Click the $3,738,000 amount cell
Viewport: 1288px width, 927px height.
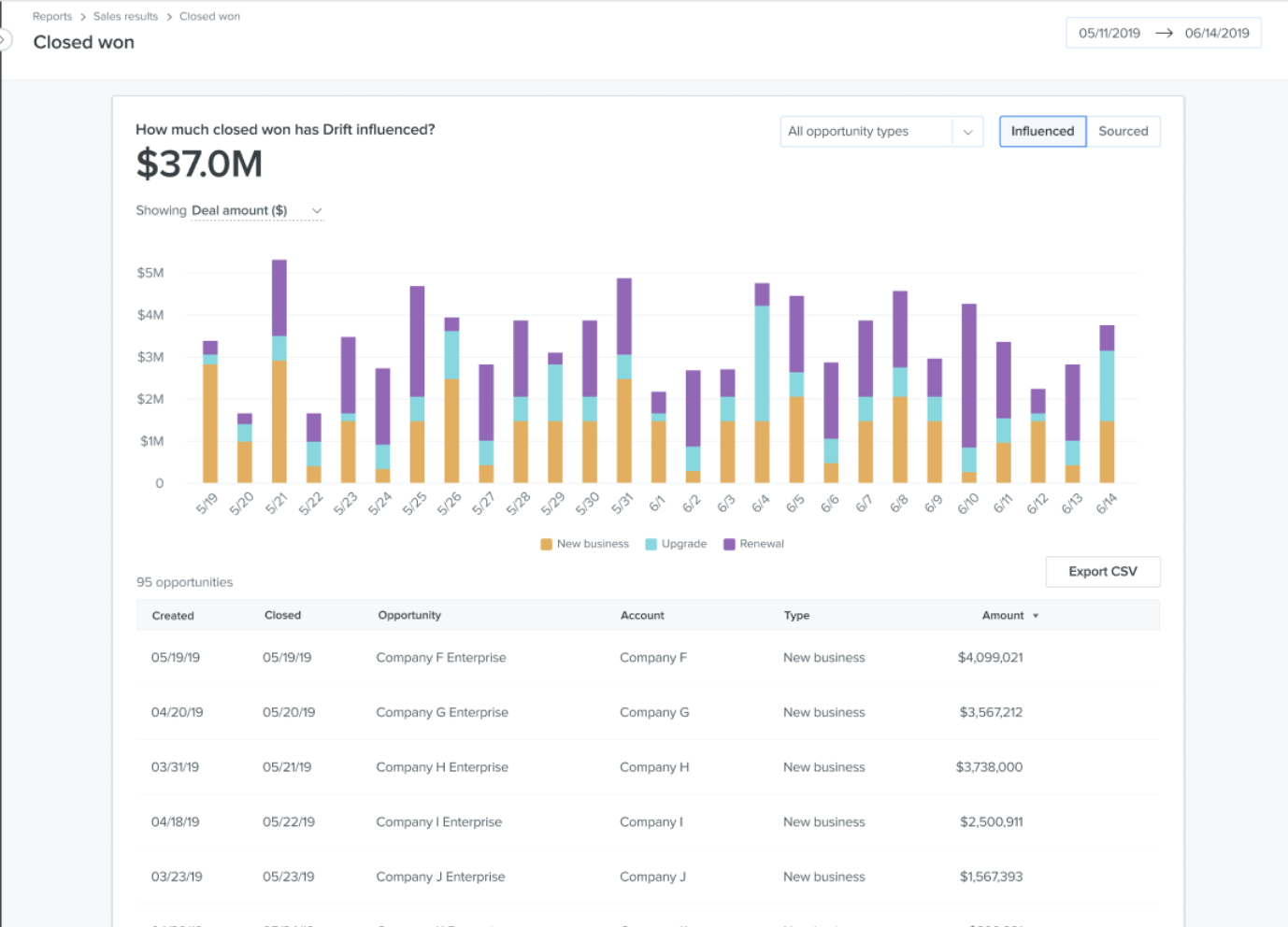[x=989, y=767]
